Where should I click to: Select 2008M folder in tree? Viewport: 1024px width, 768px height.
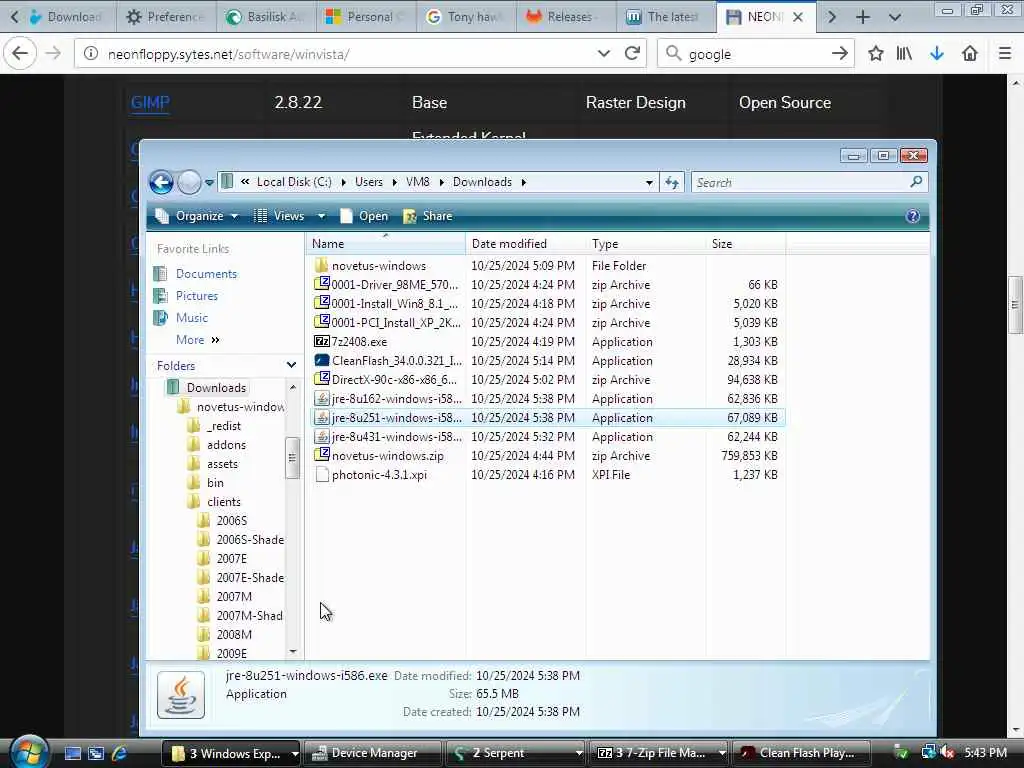(234, 634)
